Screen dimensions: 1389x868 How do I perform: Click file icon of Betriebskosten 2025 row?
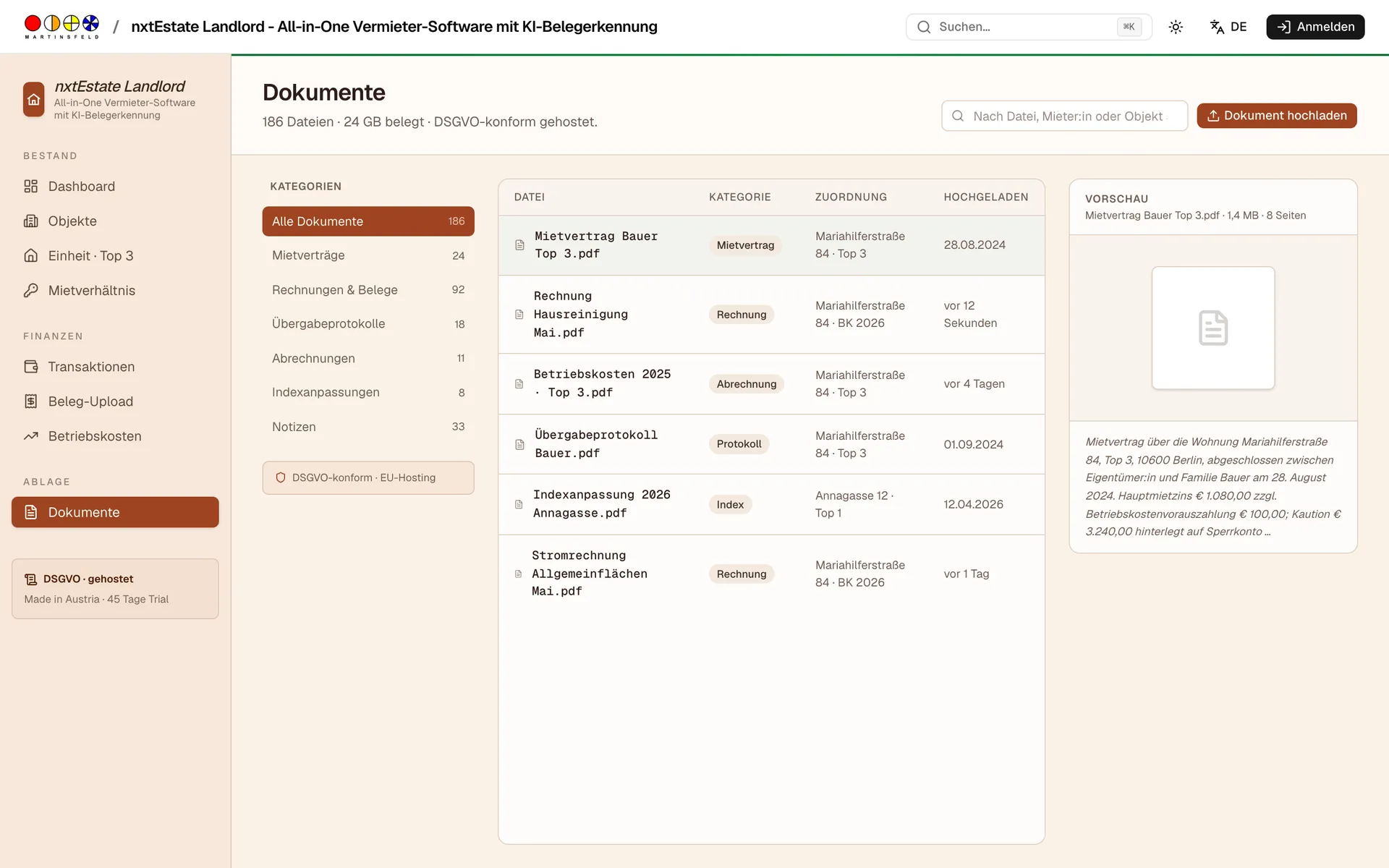point(519,384)
